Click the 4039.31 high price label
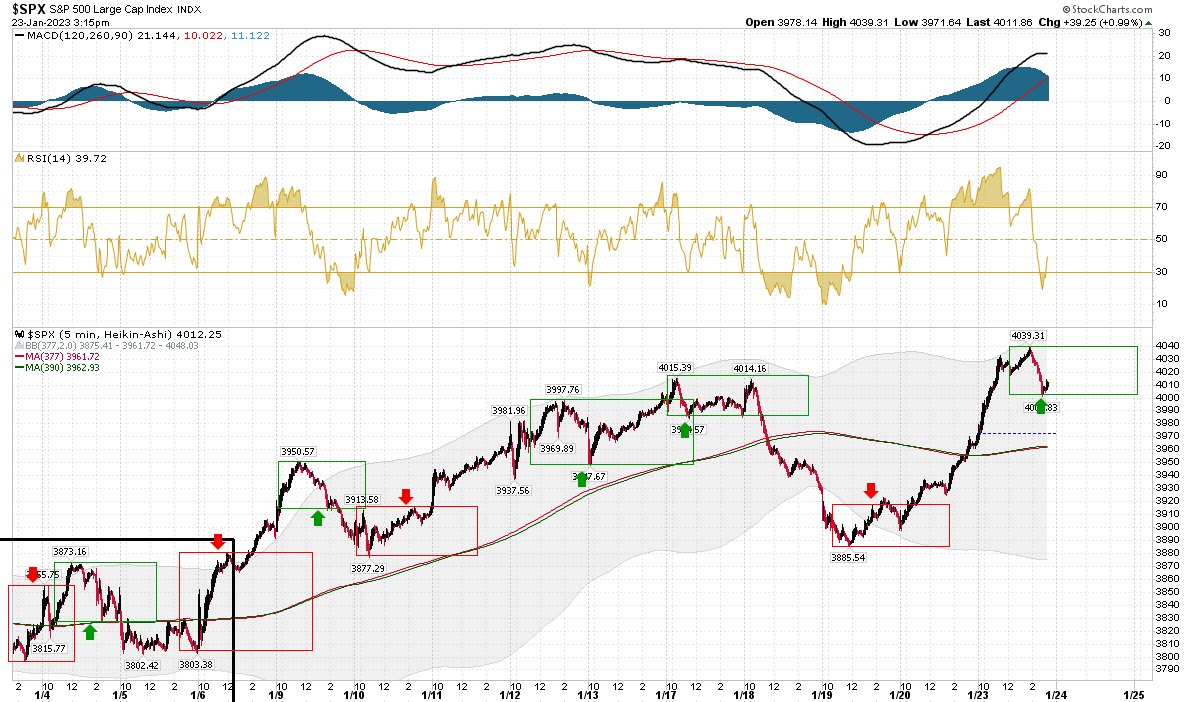This screenshot has height=702, width=1184. coord(1028,335)
